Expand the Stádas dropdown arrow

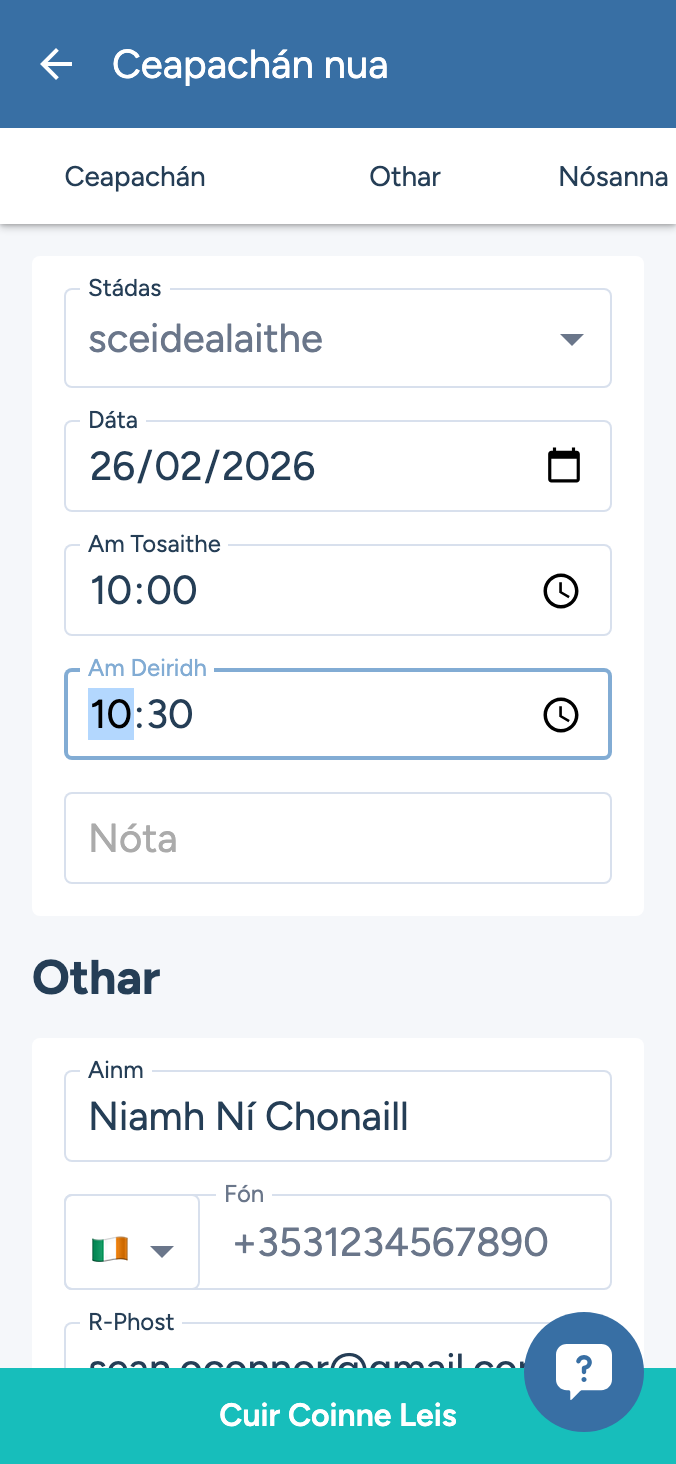pyautogui.click(x=571, y=339)
